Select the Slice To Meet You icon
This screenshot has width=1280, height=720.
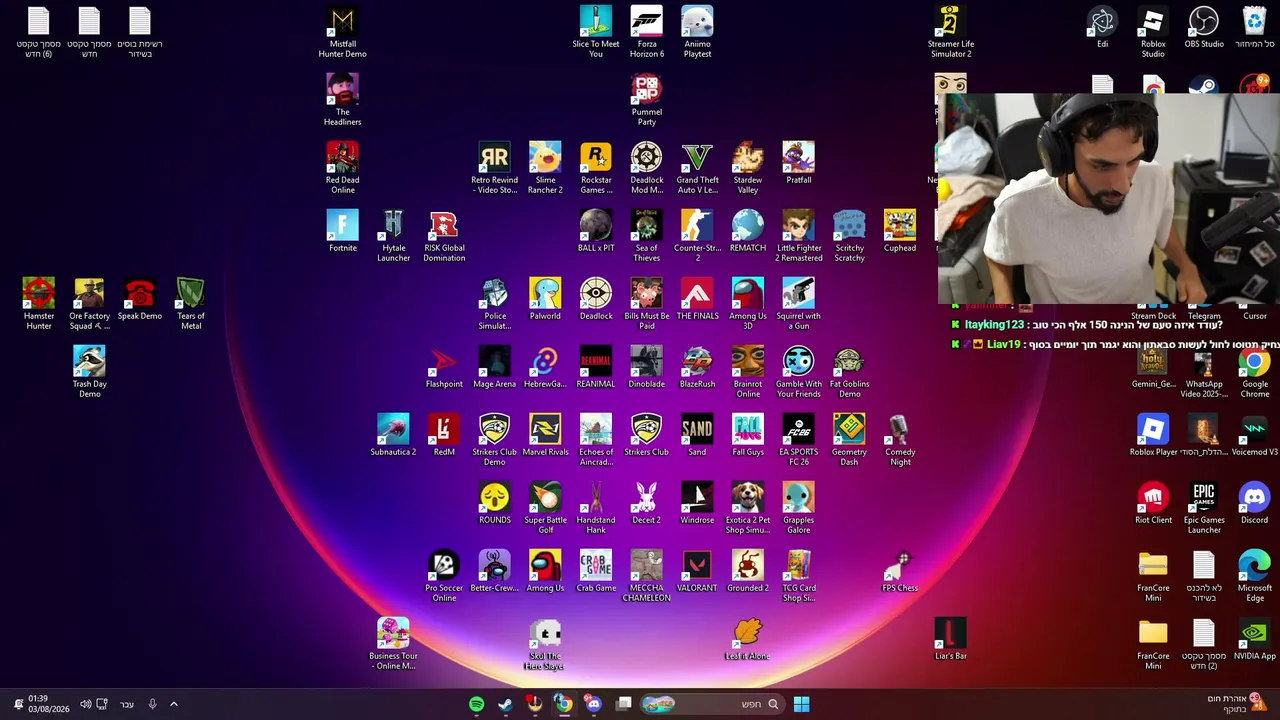(596, 32)
